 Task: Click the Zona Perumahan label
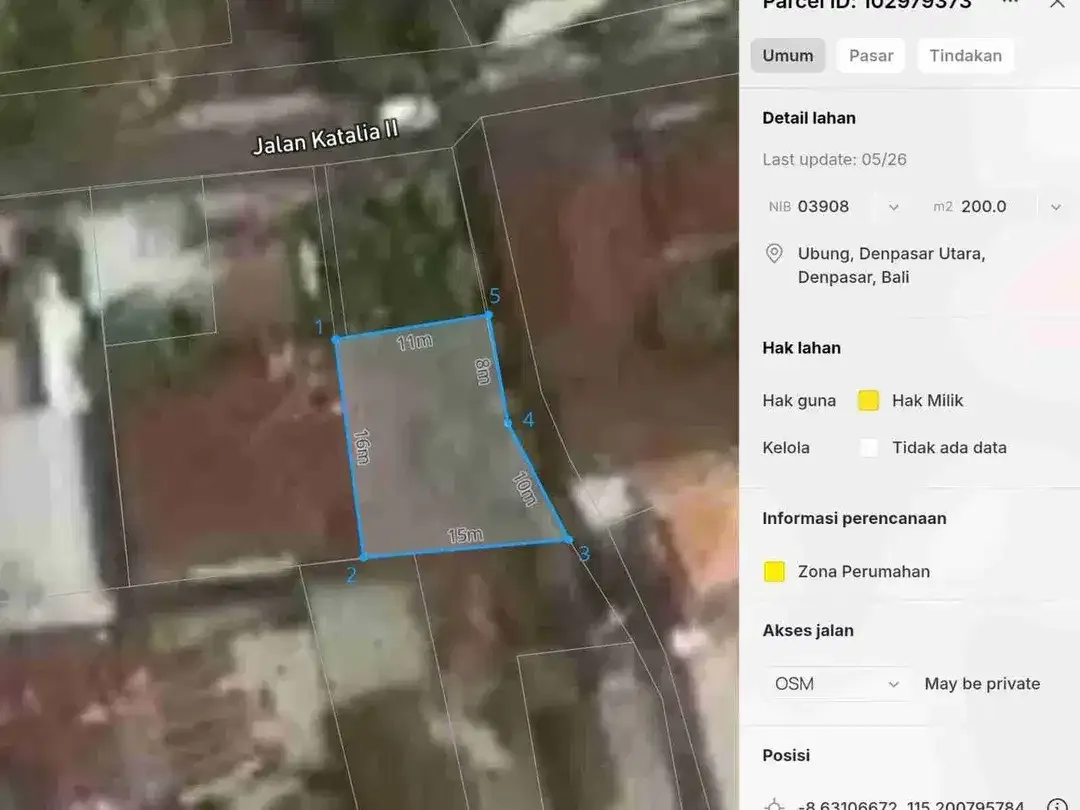point(864,572)
